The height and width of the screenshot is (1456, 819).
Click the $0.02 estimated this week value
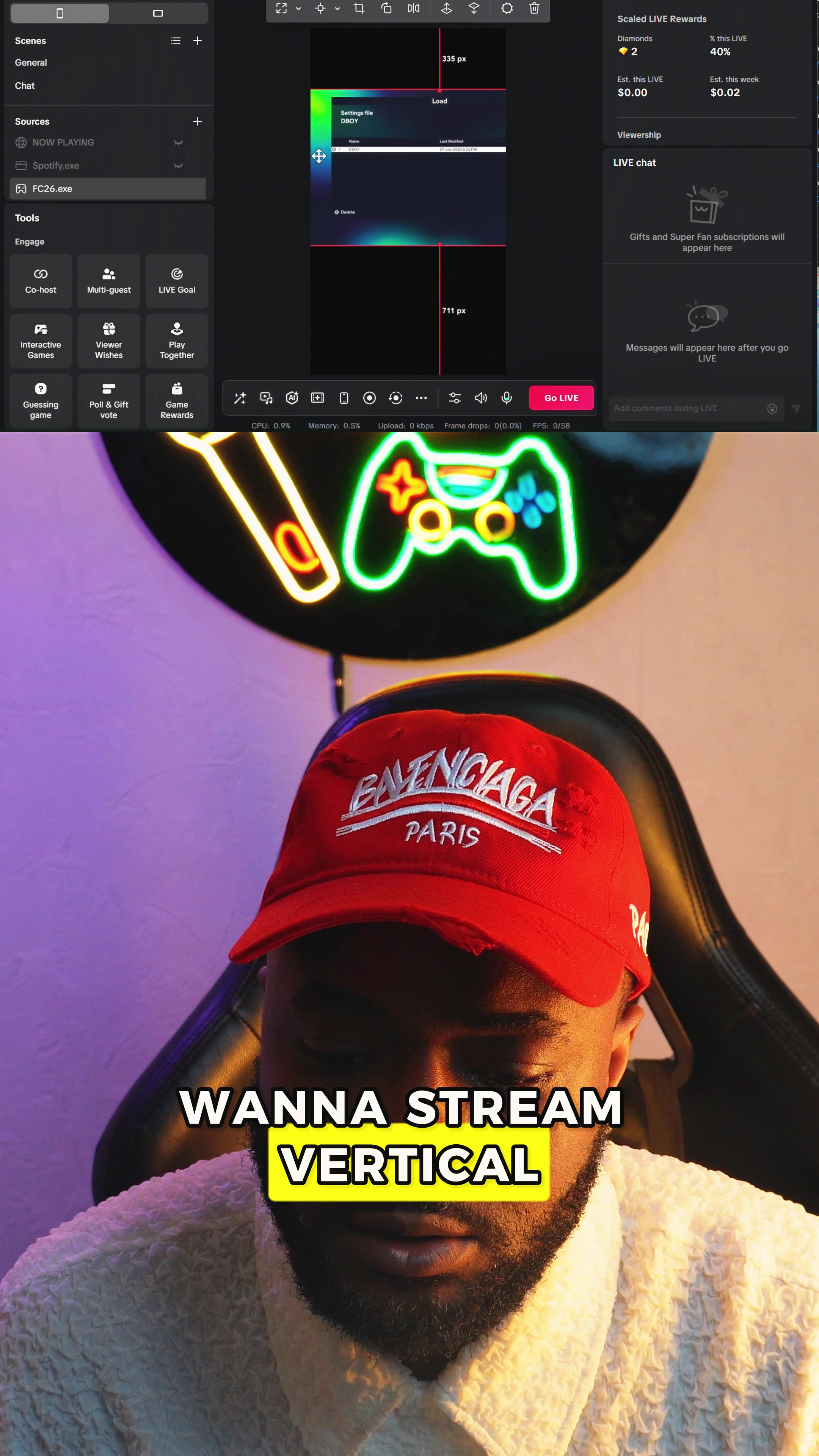coord(725,93)
